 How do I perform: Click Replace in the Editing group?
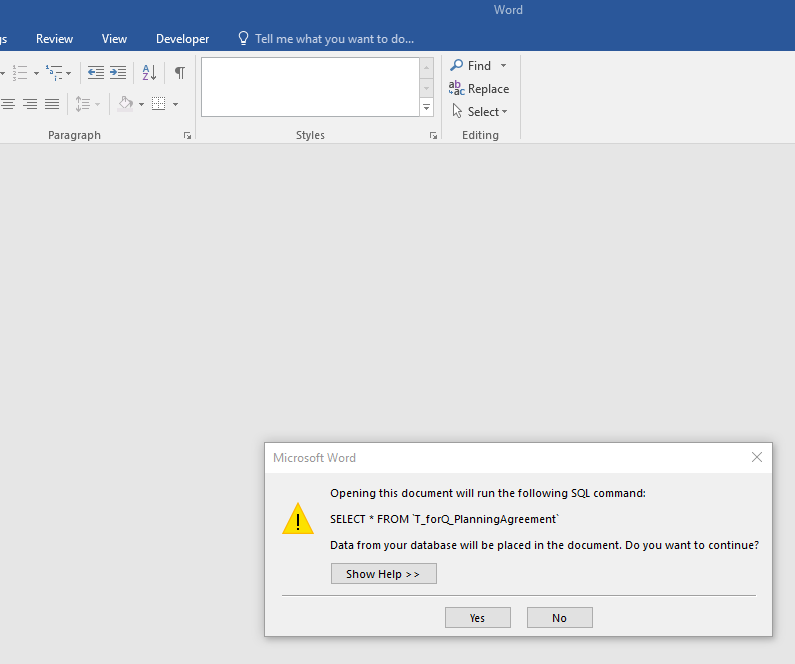click(x=479, y=89)
